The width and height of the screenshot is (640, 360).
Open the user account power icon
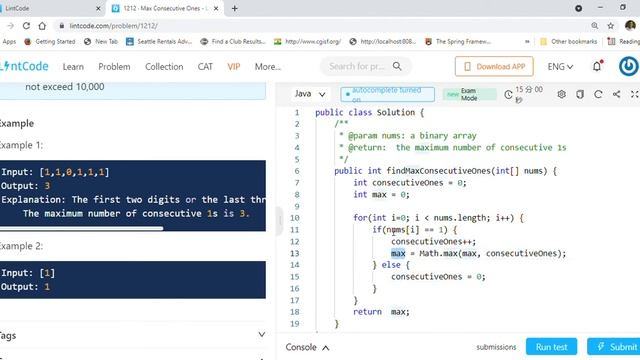[629, 66]
